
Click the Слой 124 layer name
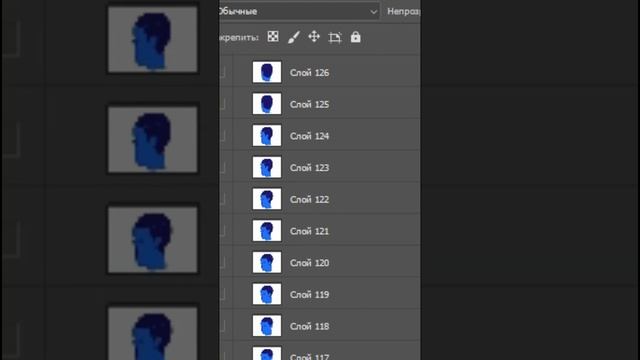[309, 136]
